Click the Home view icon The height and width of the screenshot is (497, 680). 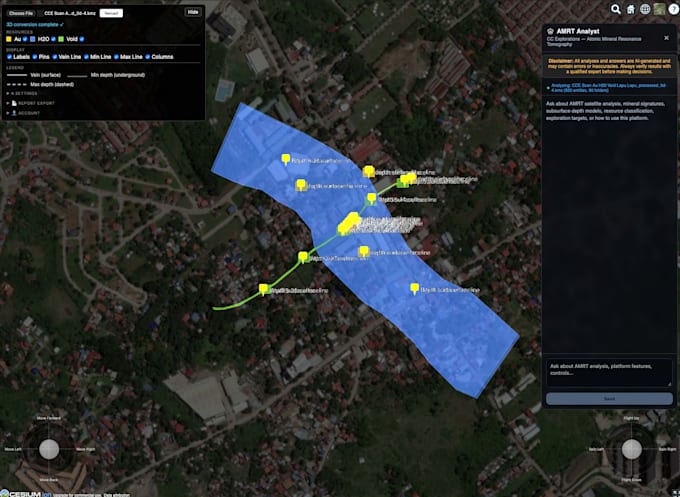click(630, 9)
